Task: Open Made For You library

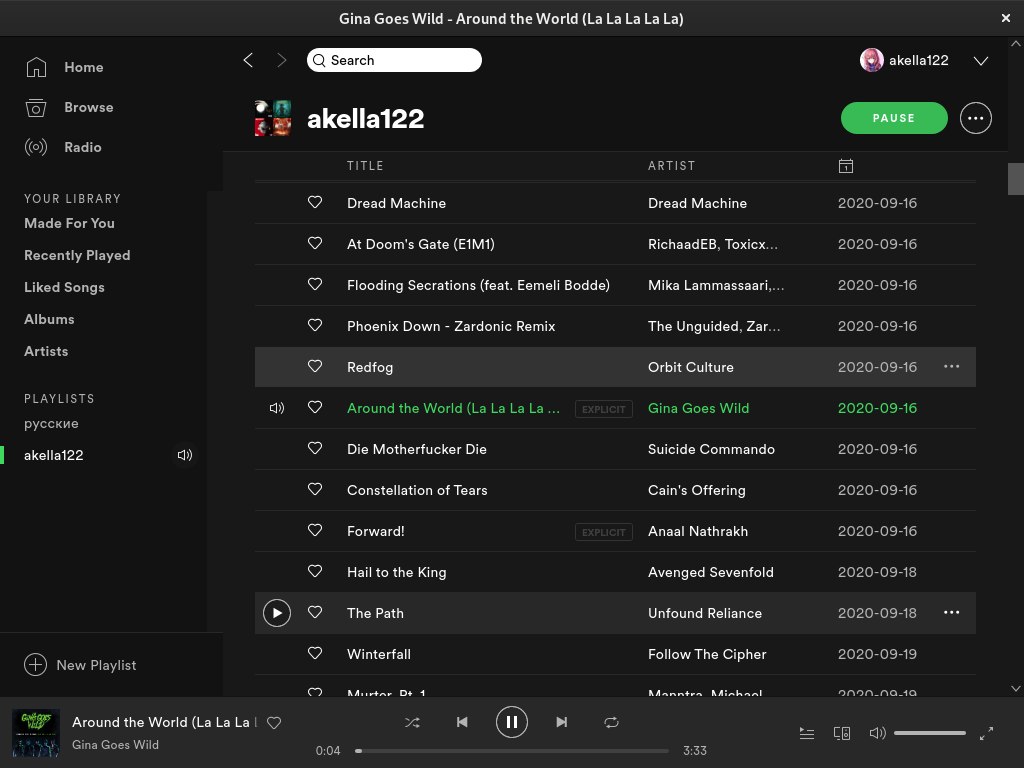Action: (x=69, y=223)
